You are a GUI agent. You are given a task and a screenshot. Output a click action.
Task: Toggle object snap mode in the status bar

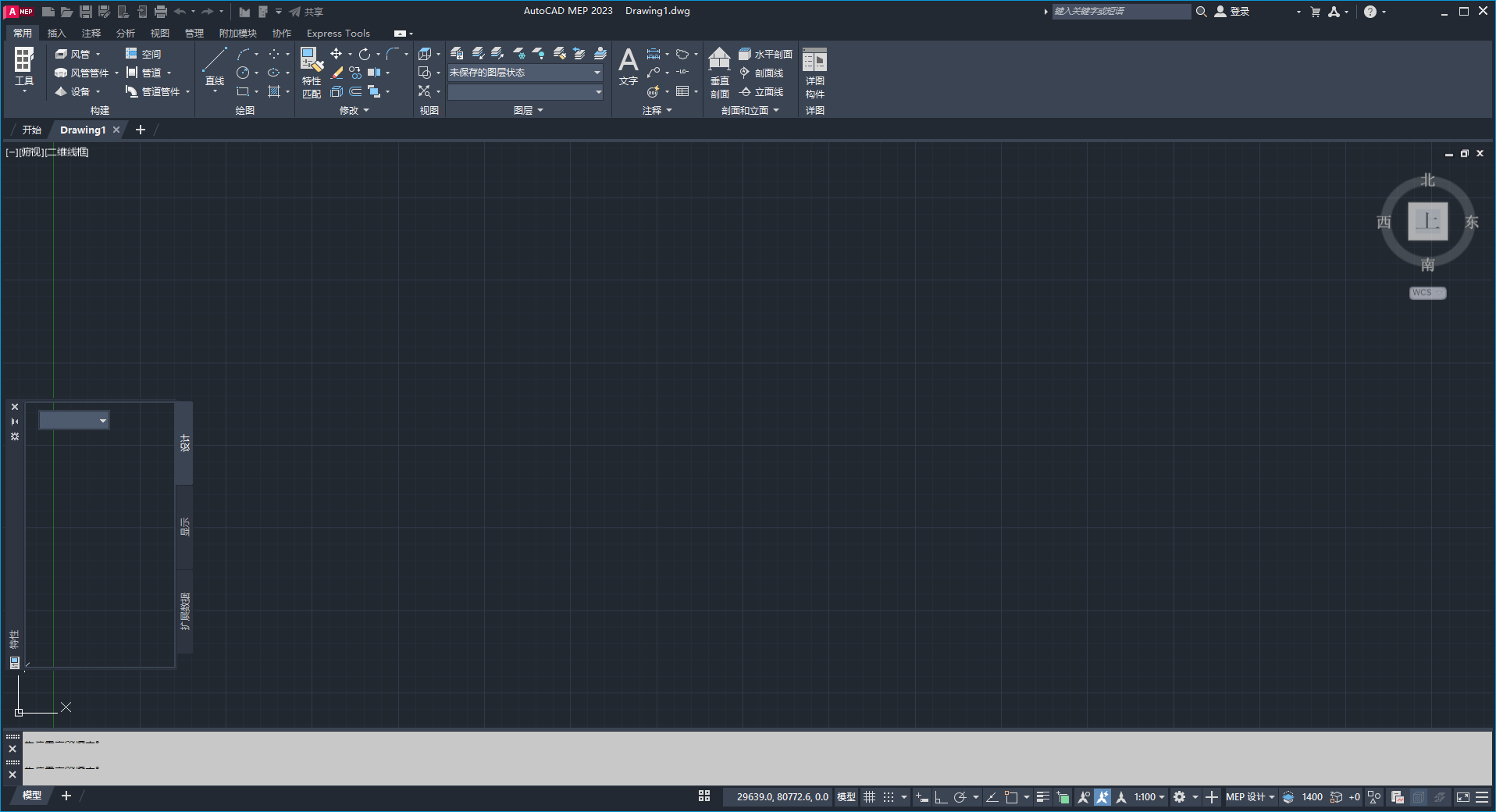[1012, 797]
